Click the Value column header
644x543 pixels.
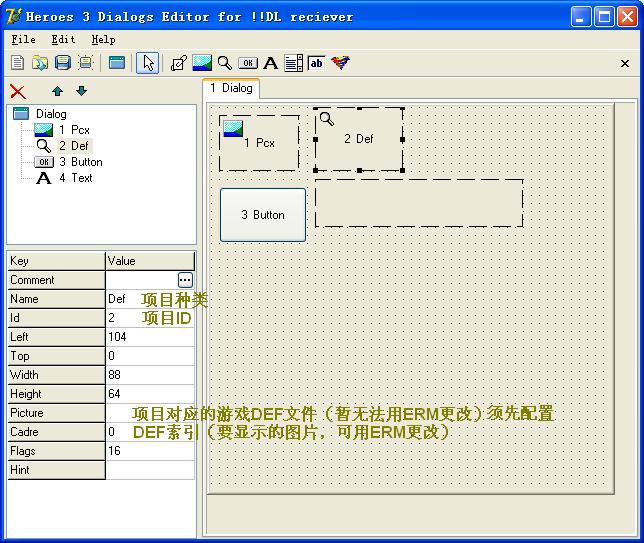(x=150, y=261)
